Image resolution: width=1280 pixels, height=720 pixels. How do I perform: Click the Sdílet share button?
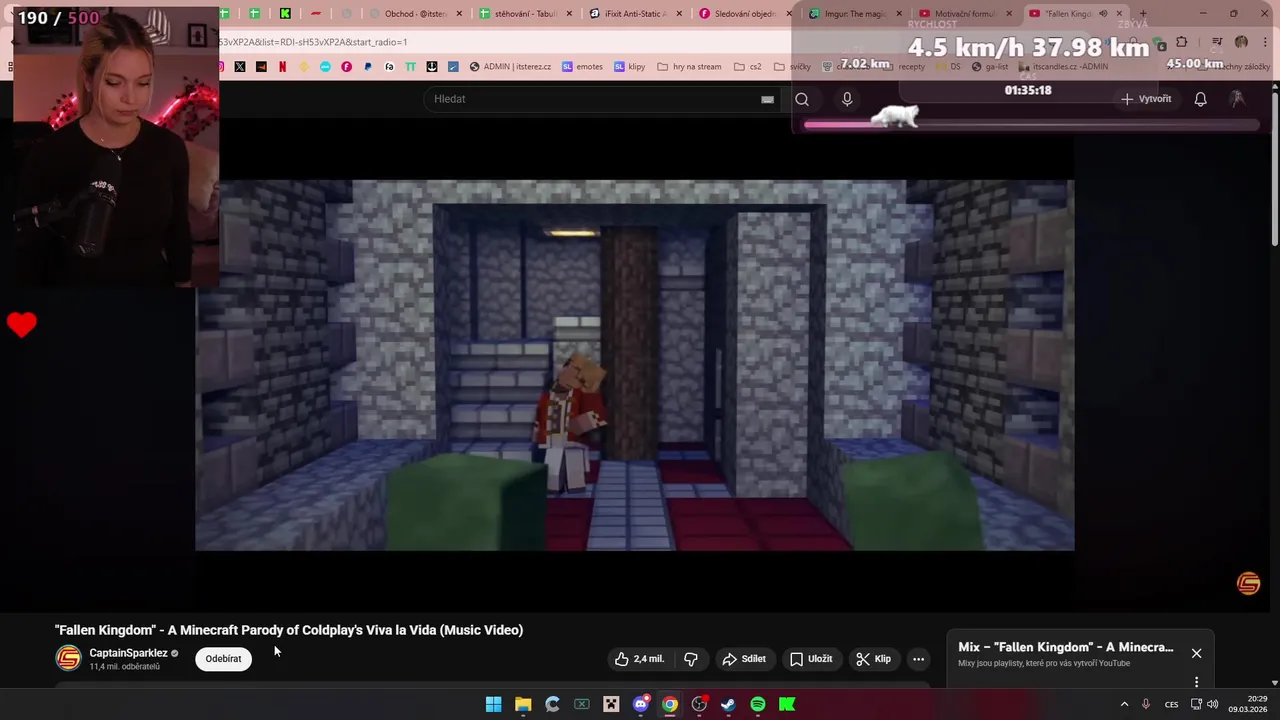744,659
